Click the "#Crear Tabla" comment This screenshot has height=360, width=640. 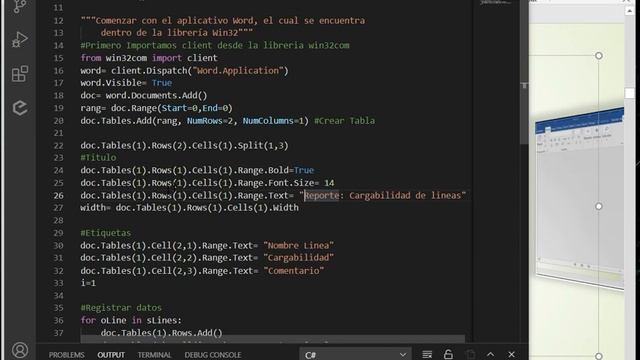point(344,121)
